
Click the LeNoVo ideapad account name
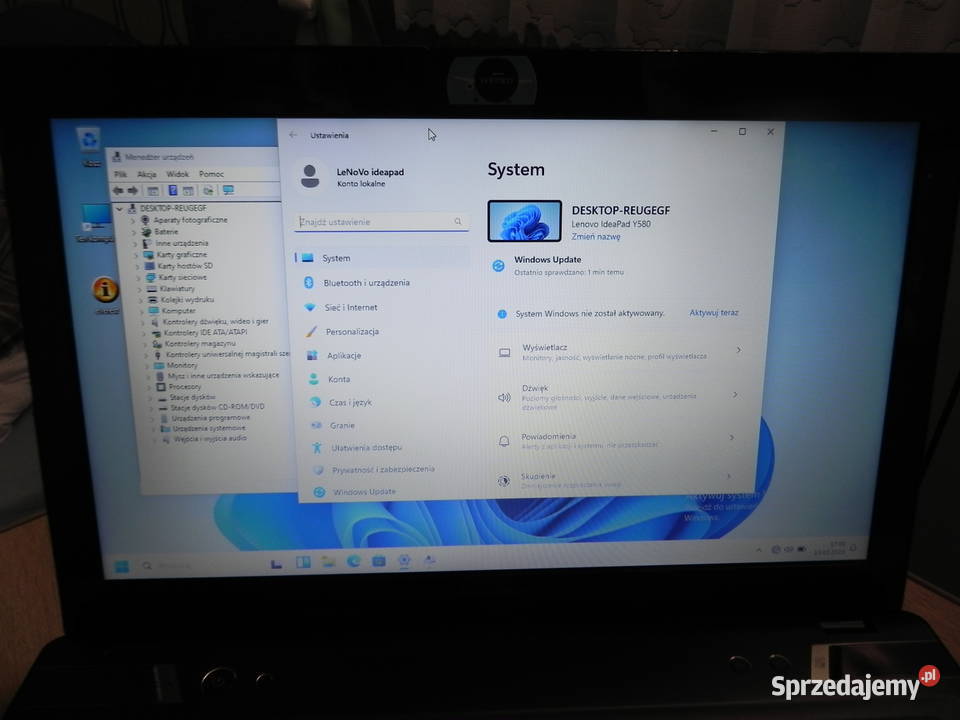[370, 172]
